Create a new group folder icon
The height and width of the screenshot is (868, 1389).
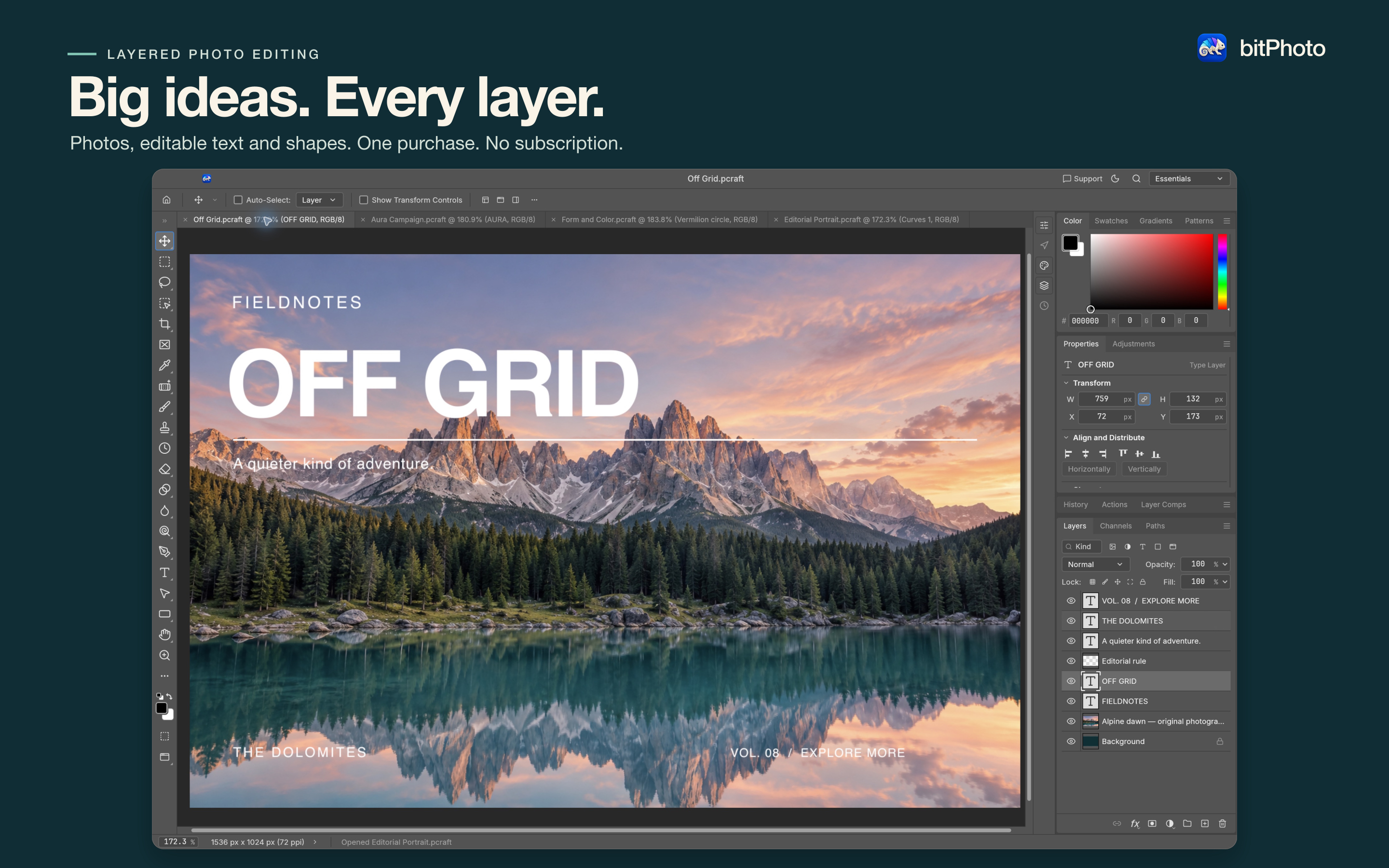click(x=1187, y=823)
